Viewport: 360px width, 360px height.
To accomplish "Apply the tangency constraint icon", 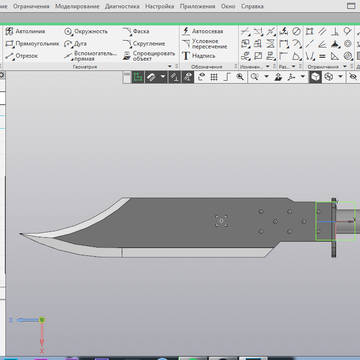I will (348, 31).
